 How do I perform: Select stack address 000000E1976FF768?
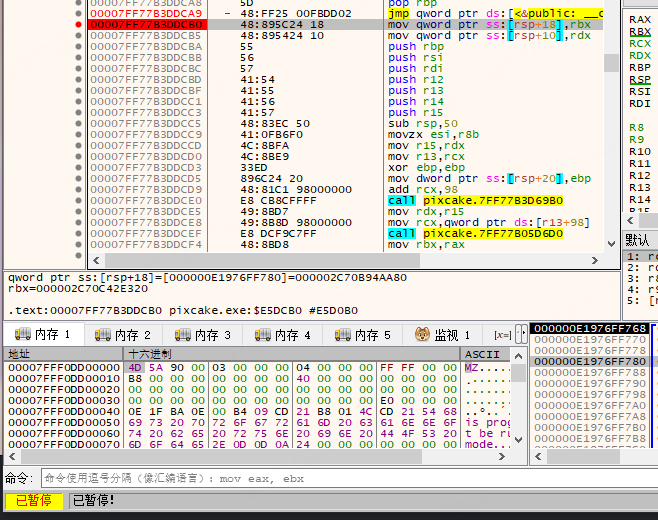point(590,328)
